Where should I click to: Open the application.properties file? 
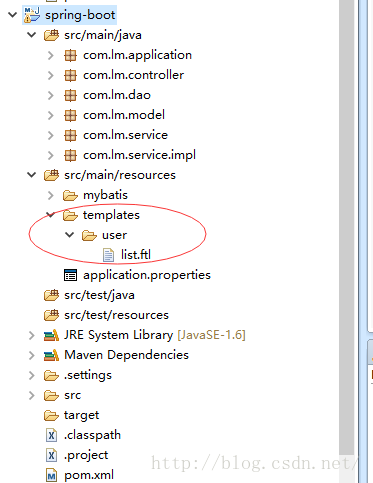click(147, 275)
